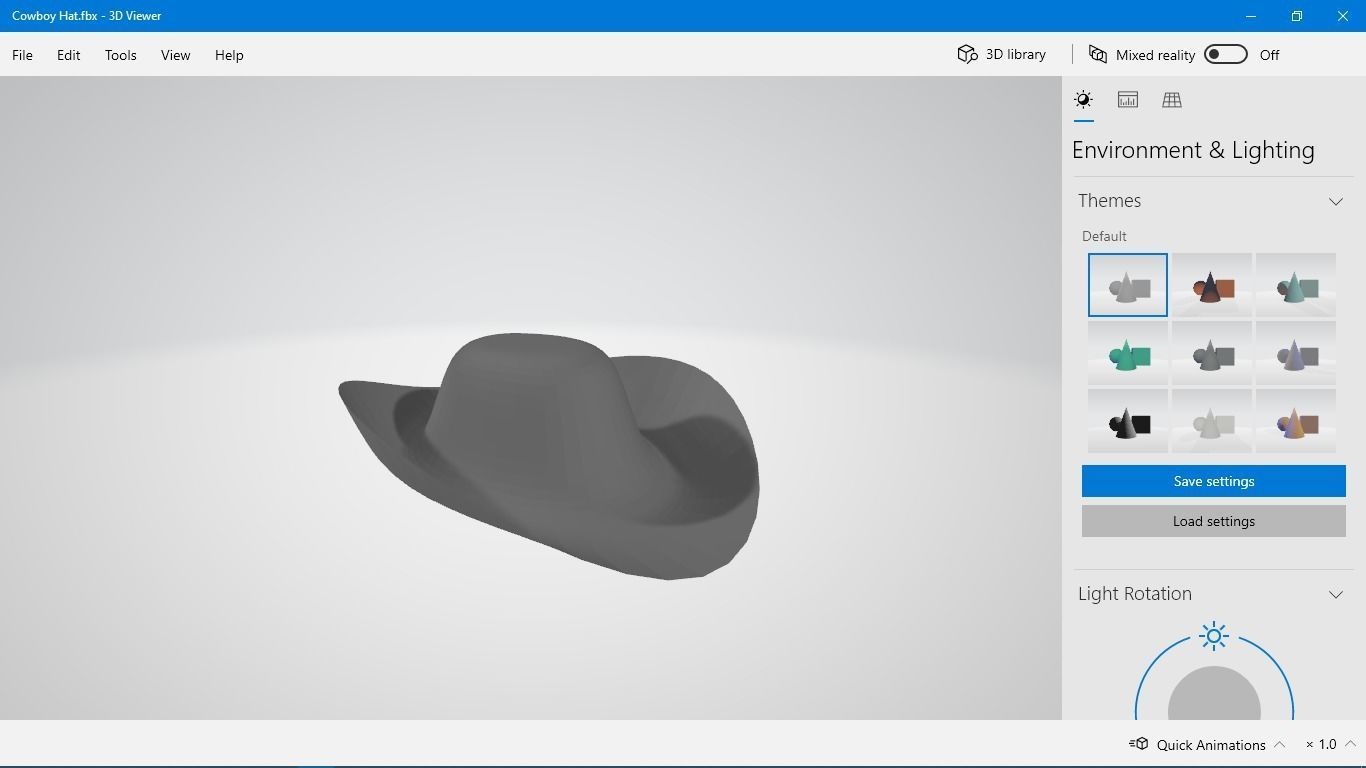Click the Light Rotation section heading
The image size is (1366, 768).
(1135, 594)
